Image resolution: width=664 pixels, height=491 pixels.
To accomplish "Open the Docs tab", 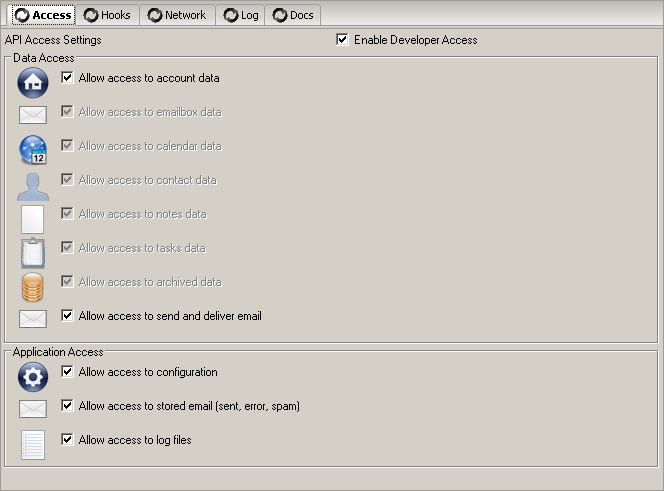I will (x=293, y=15).
